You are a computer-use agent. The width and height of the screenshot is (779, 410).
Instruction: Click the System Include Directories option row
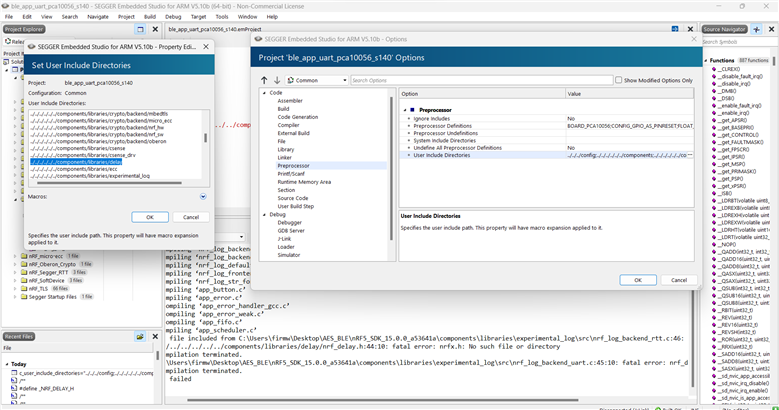[x=546, y=141]
